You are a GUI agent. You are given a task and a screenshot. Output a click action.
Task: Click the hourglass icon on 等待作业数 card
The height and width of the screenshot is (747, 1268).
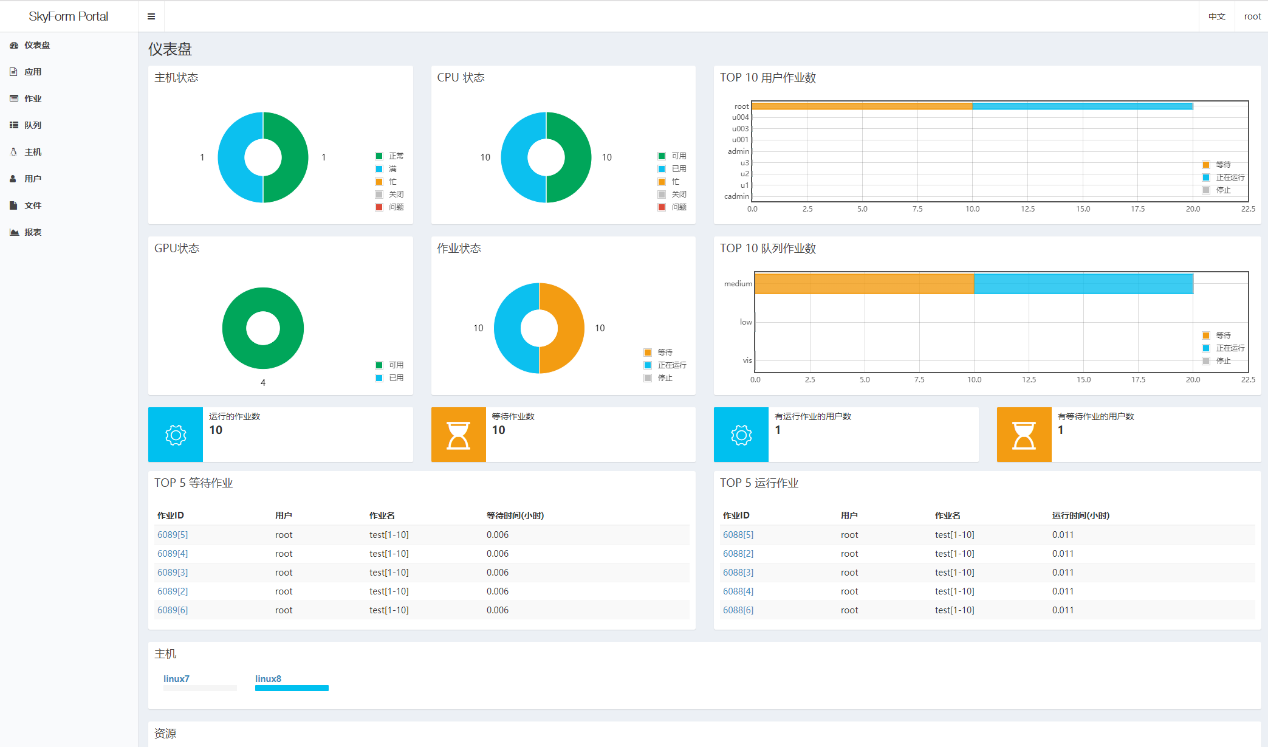pyautogui.click(x=458, y=435)
